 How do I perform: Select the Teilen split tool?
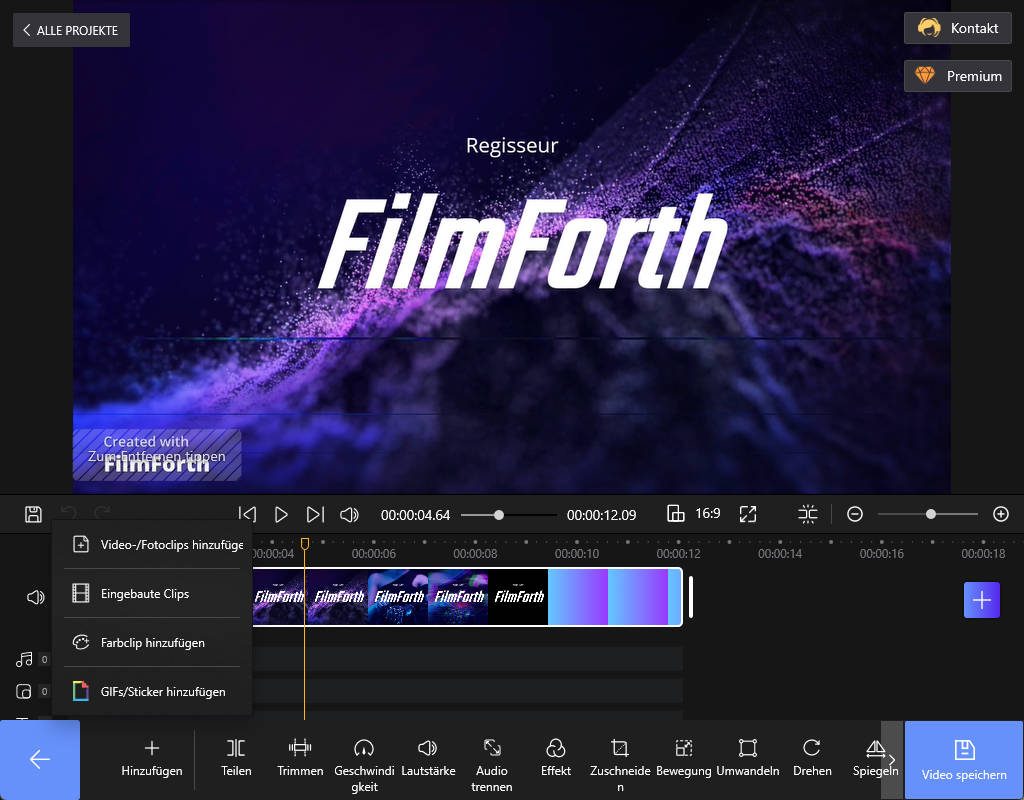pos(236,758)
